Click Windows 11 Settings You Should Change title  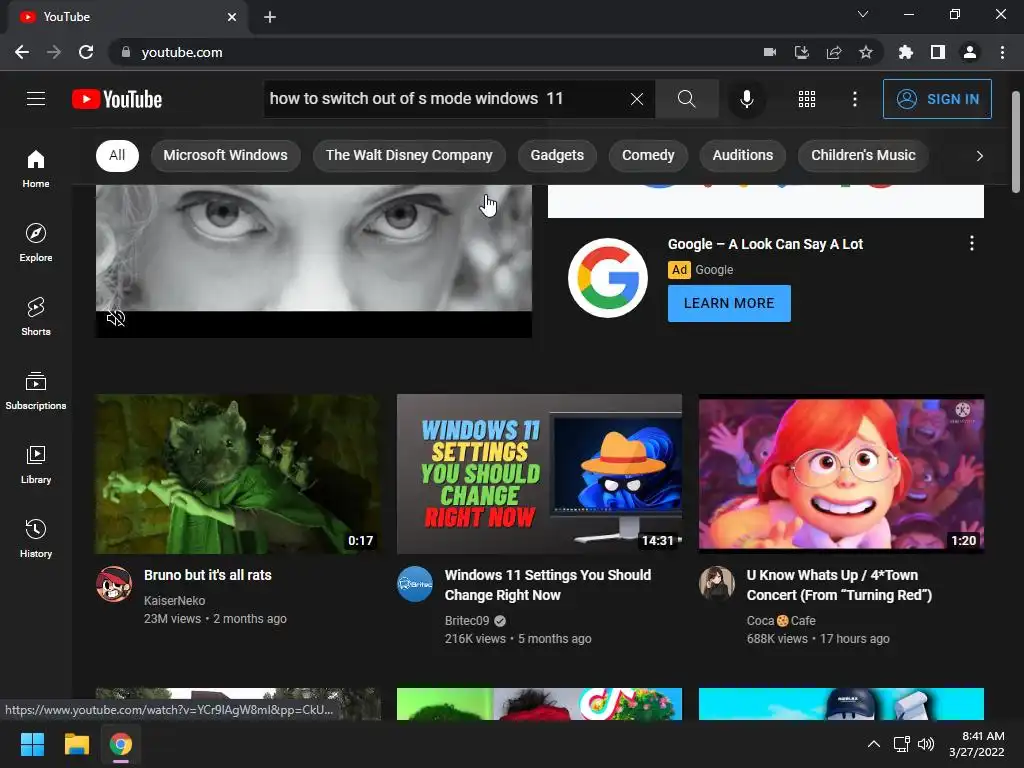click(548, 585)
